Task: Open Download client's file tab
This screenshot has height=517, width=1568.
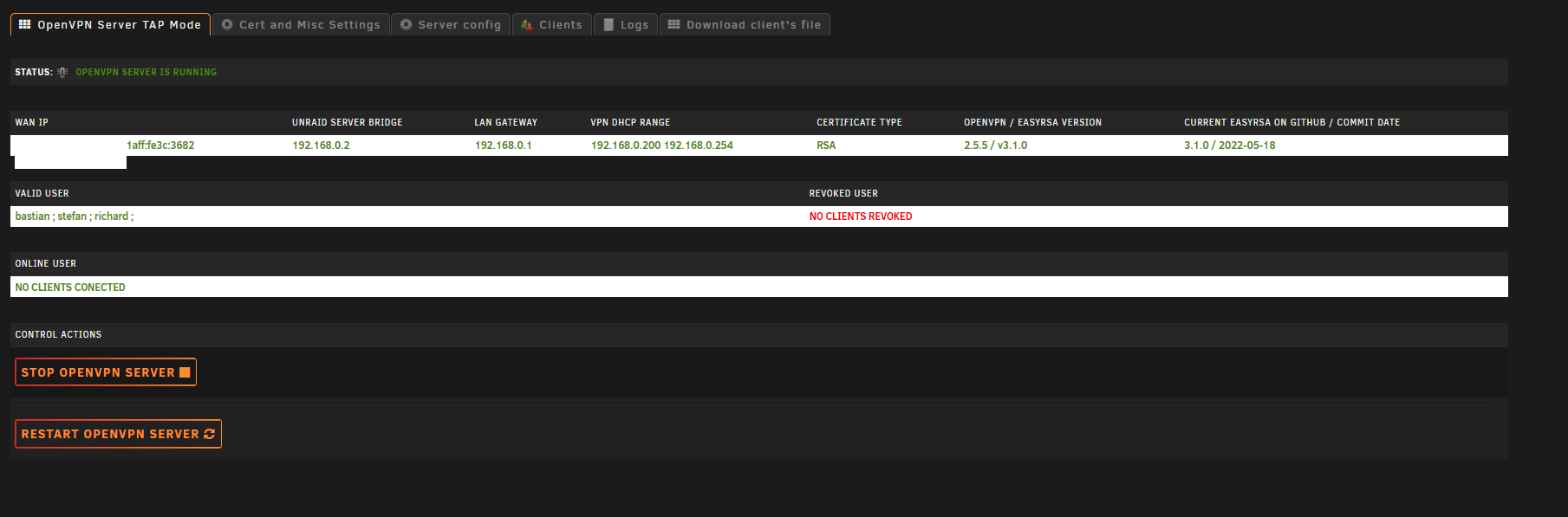Action: pyautogui.click(x=745, y=24)
